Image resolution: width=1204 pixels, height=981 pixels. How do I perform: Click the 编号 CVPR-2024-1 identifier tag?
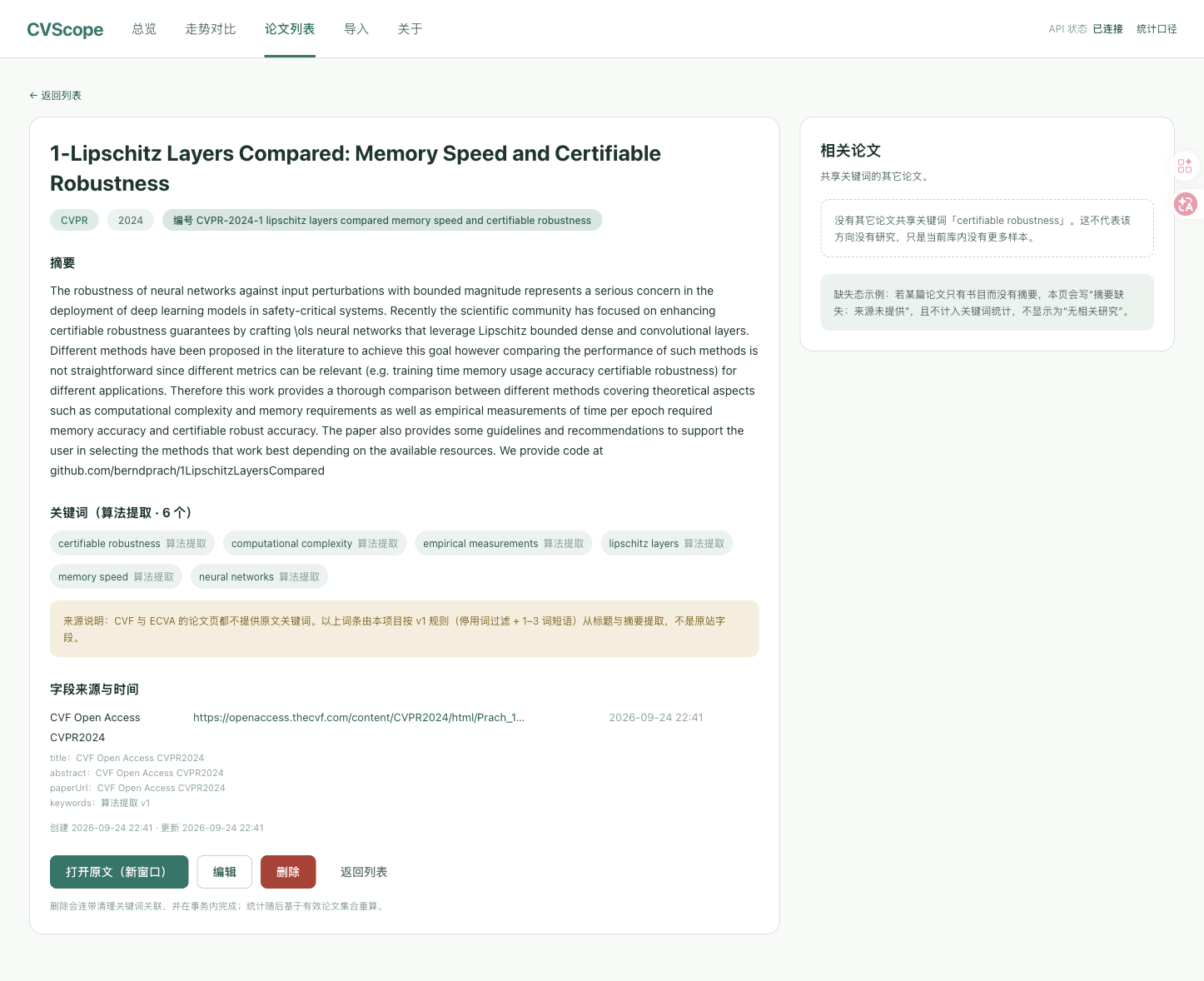382,221
